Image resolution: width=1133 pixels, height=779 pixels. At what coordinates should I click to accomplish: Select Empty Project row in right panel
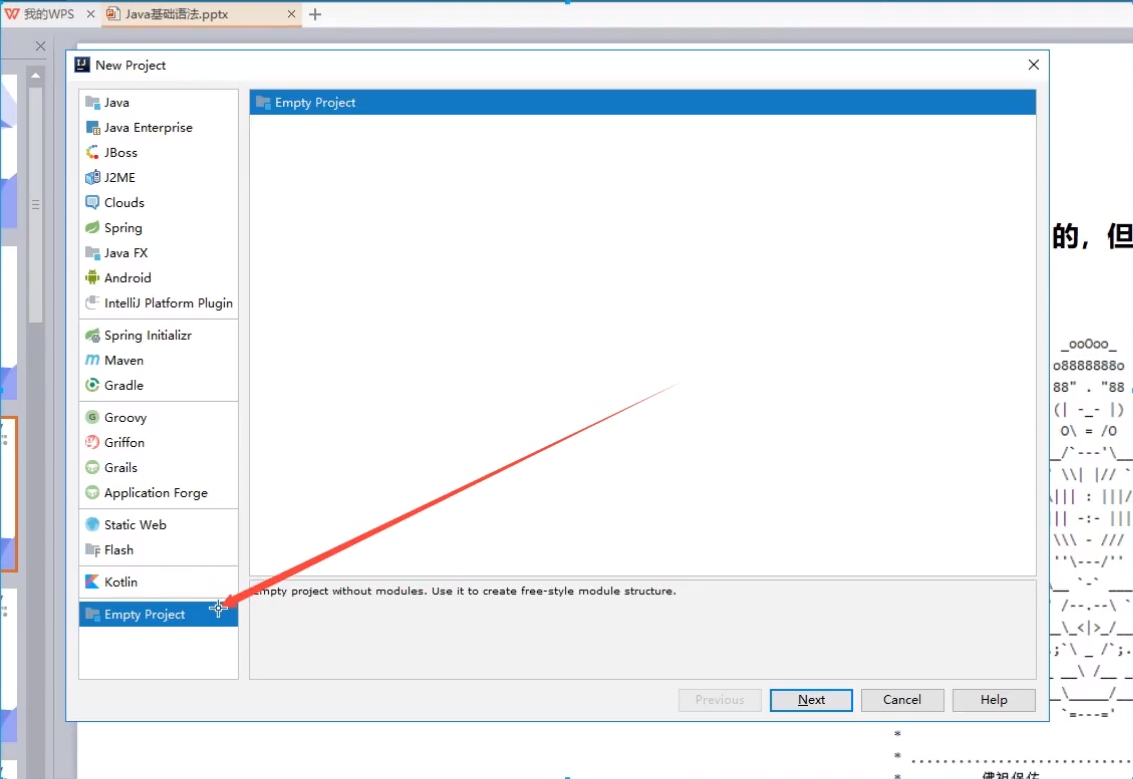tap(642, 103)
